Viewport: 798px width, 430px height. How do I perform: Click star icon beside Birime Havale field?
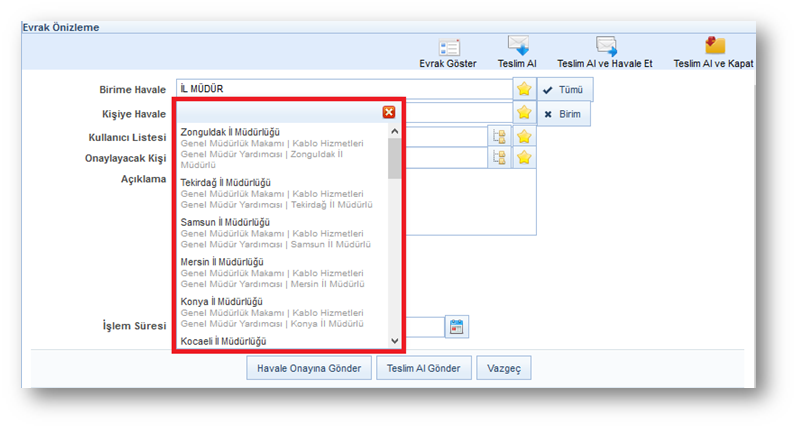[x=524, y=89]
